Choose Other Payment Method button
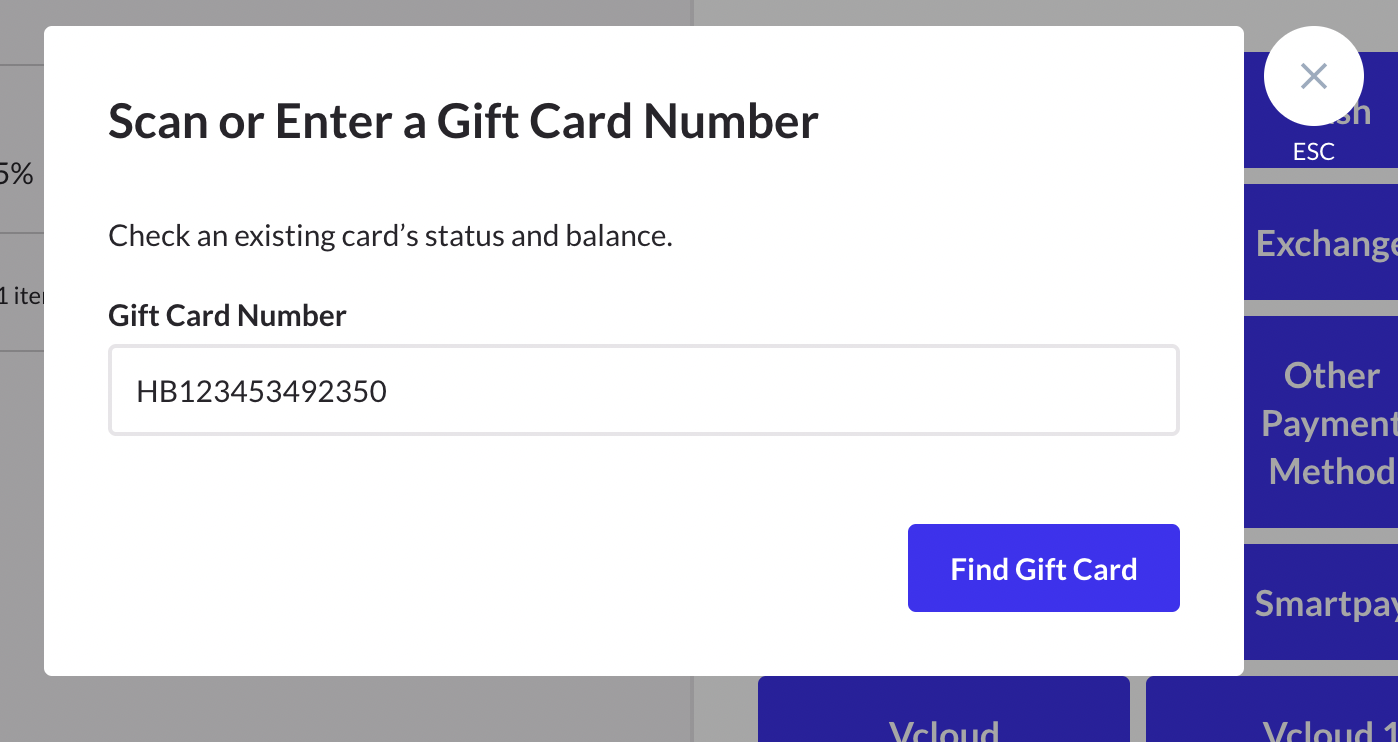Viewport: 1398px width, 742px height. pyautogui.click(x=1322, y=423)
